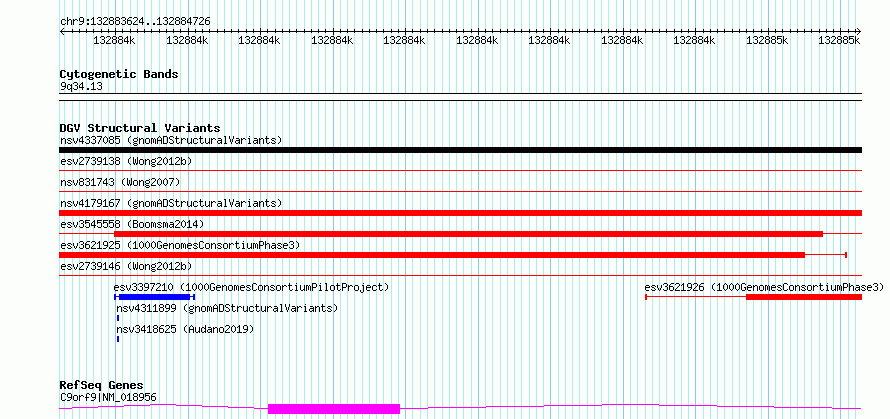Click the esv2739138 (Wong2012b) label
The image size is (890, 419).
coord(126,161)
